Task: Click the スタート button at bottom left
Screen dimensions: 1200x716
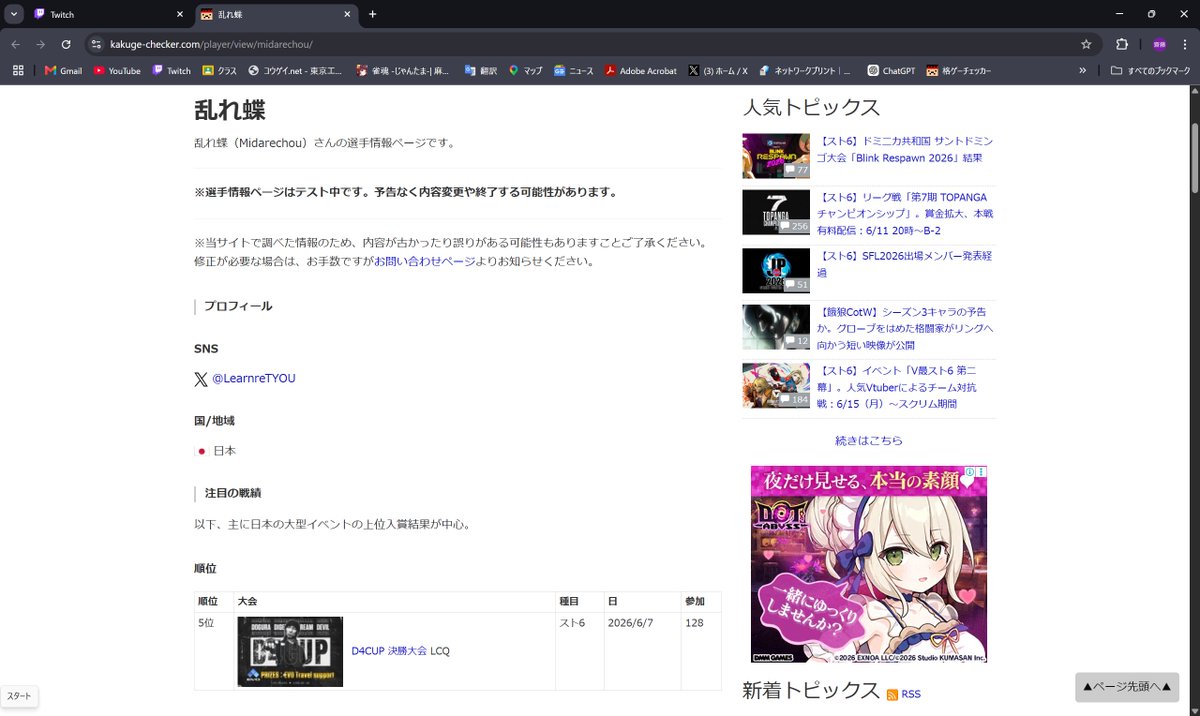Action: (19, 696)
